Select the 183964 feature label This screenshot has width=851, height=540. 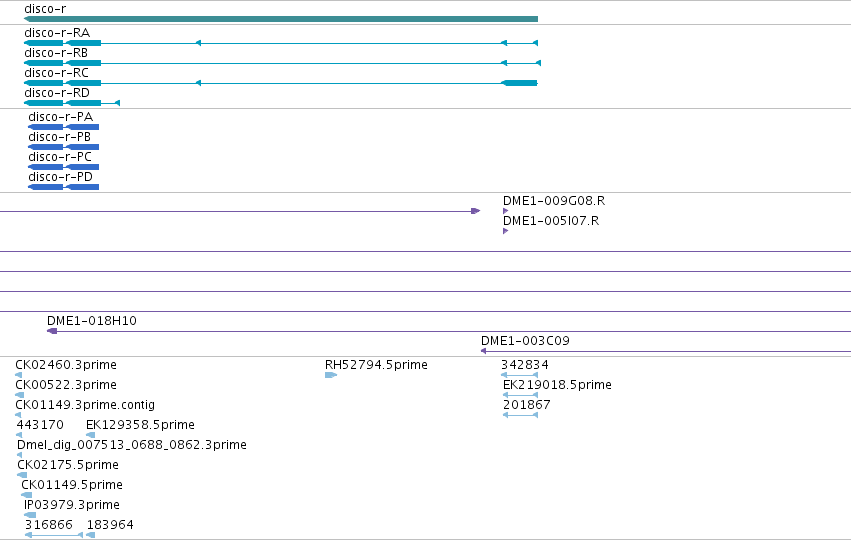coord(110,525)
